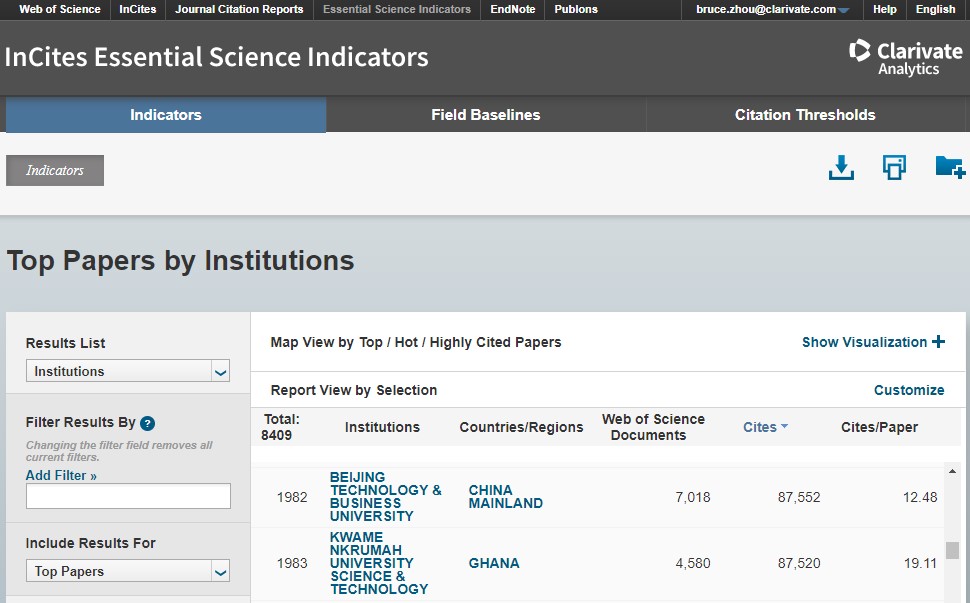Switch to the Field Baselines tab

pos(485,115)
